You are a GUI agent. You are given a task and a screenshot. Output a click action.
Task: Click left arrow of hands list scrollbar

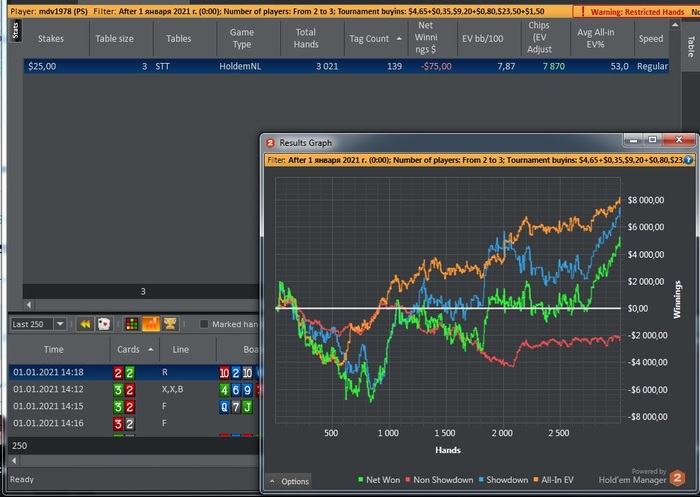(14, 460)
